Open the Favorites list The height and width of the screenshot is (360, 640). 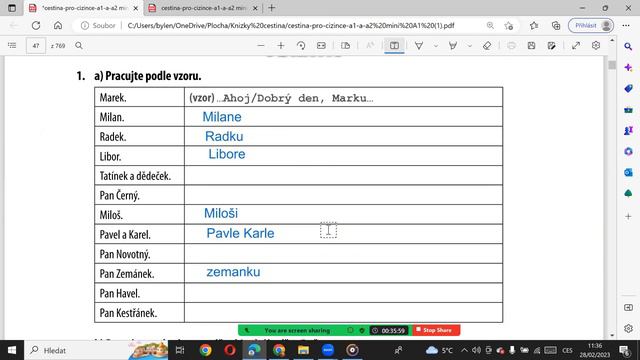(534, 25)
